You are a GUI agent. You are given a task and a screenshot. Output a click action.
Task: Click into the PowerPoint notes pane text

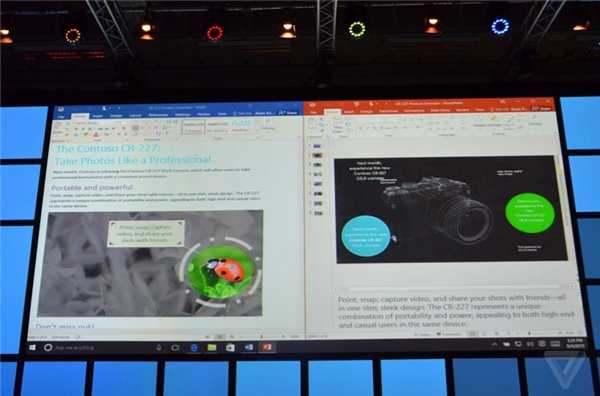455,311
